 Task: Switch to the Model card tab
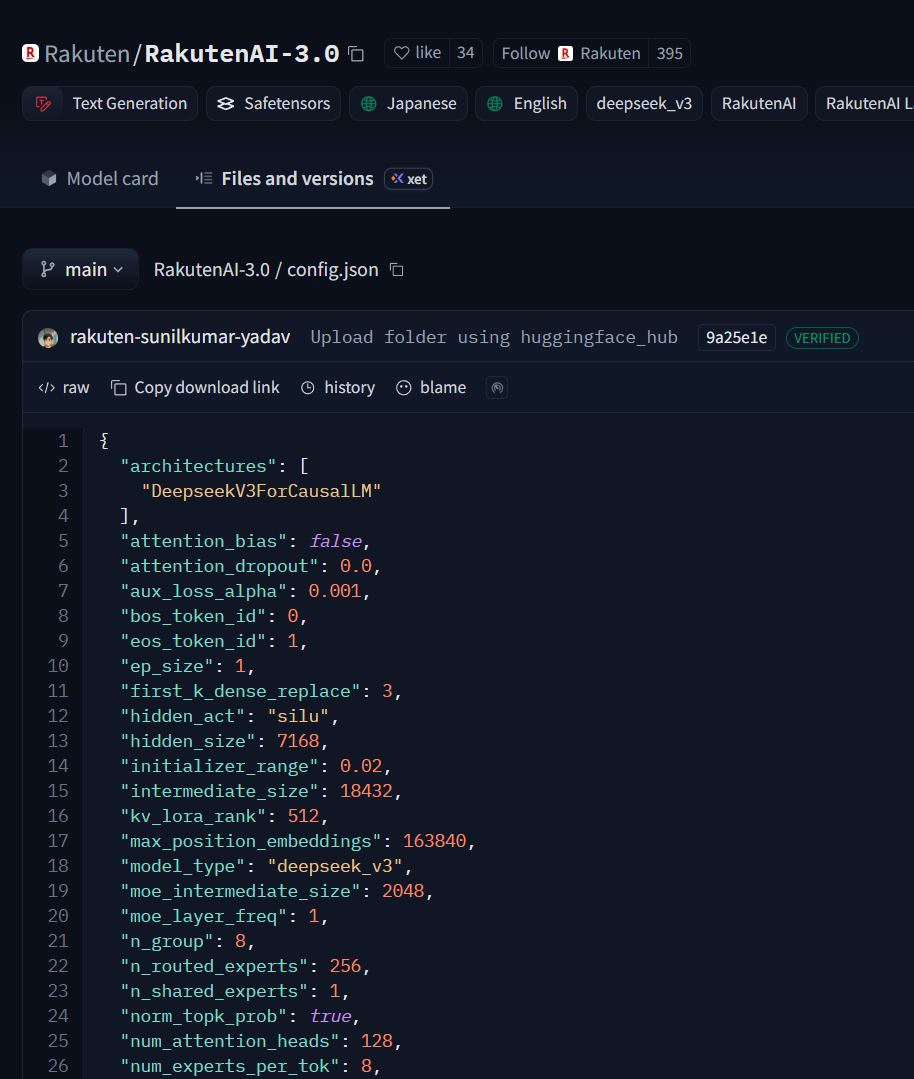click(x=100, y=179)
